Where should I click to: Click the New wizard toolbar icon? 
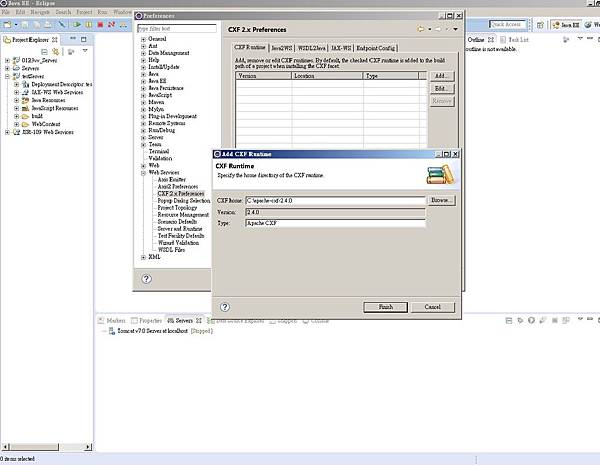point(7,25)
